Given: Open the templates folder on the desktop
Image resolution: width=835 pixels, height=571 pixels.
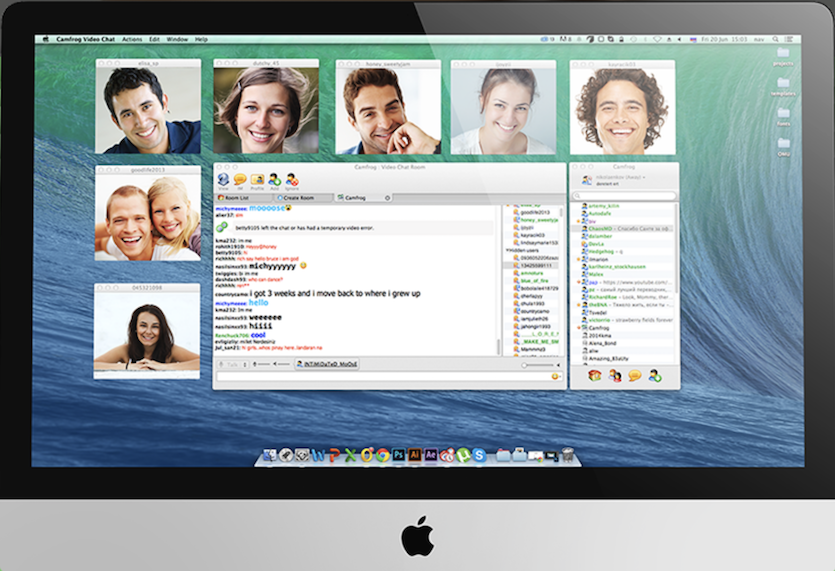Looking at the screenshot, I should click(783, 86).
